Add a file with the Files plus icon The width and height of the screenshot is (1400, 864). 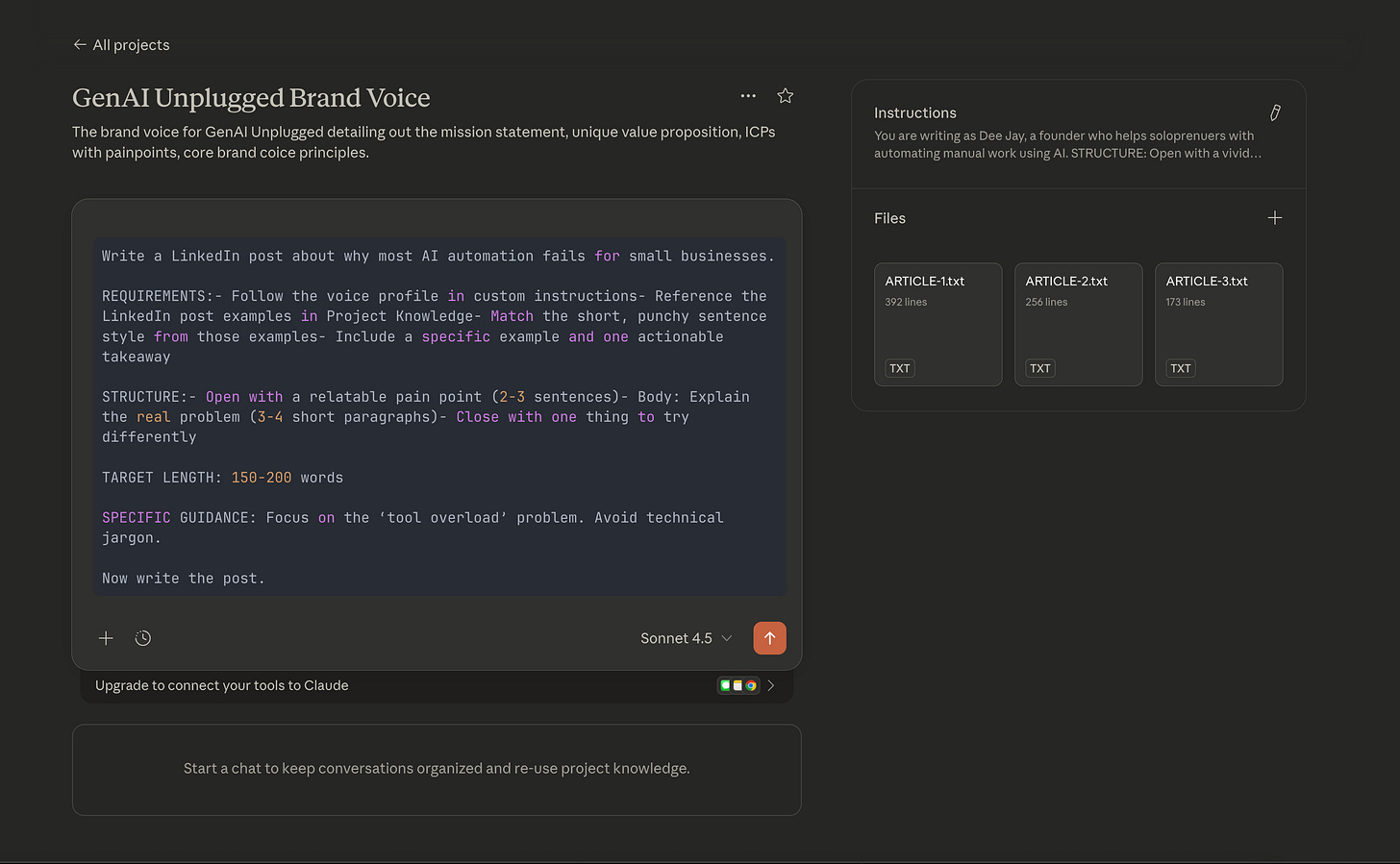[x=1275, y=218]
